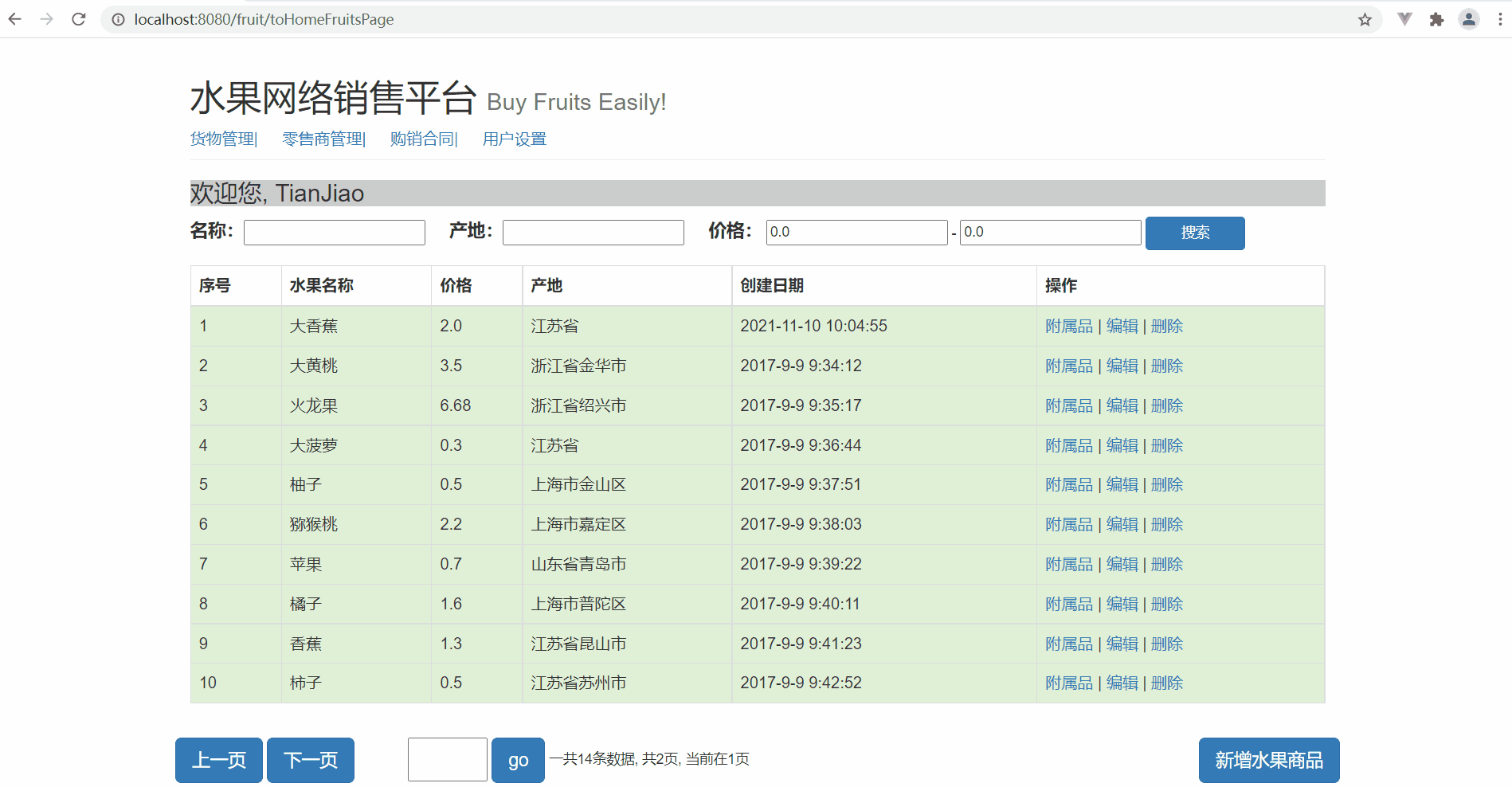View site information icon in address bar

(118, 19)
